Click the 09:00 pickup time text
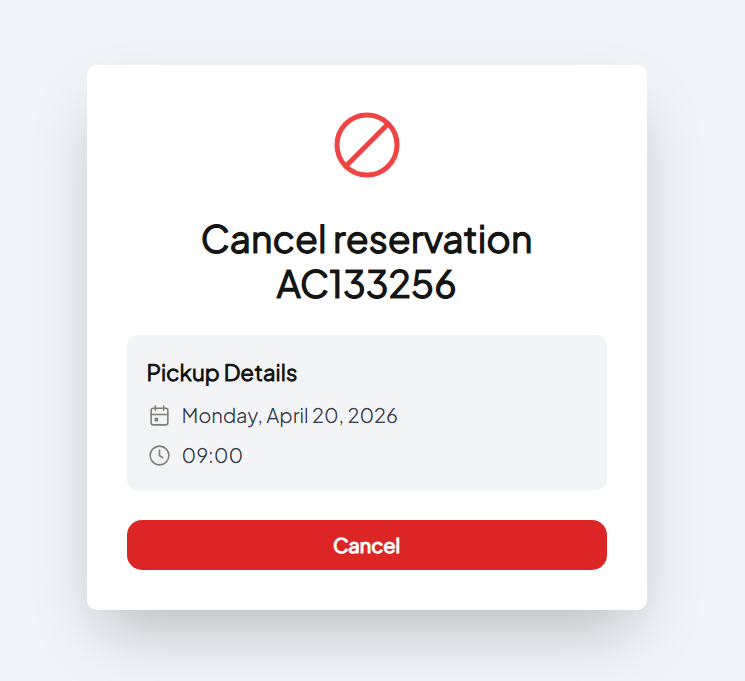Viewport: 745px width, 681px height. click(212, 456)
